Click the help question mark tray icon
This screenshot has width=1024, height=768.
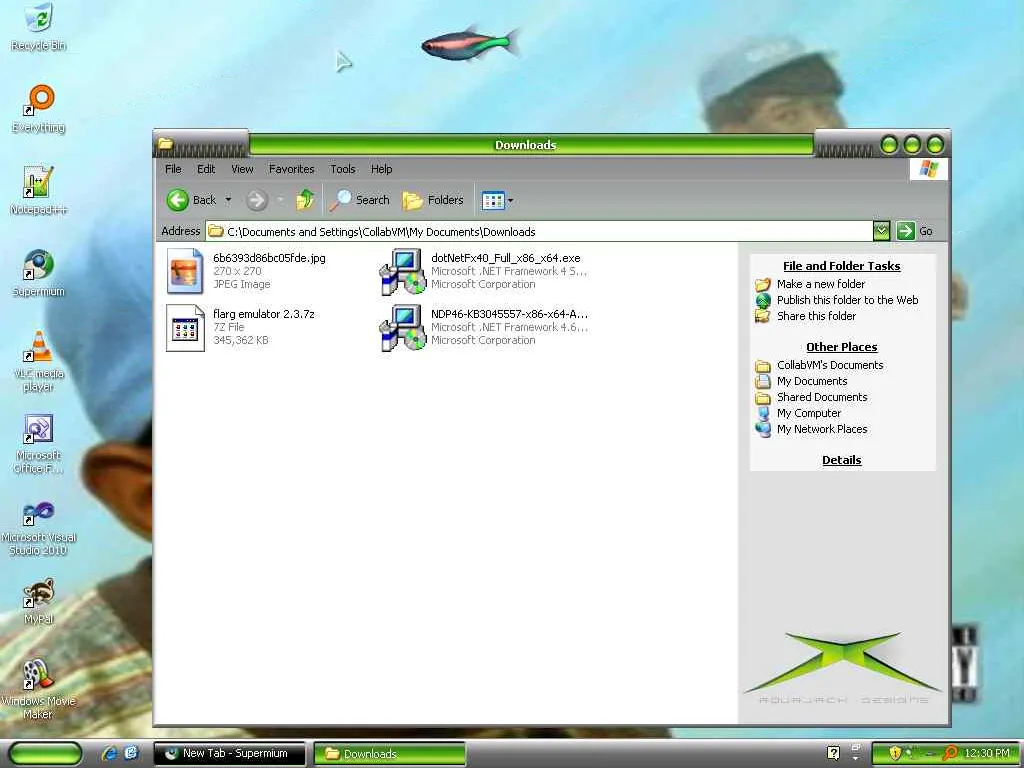pyautogui.click(x=833, y=753)
